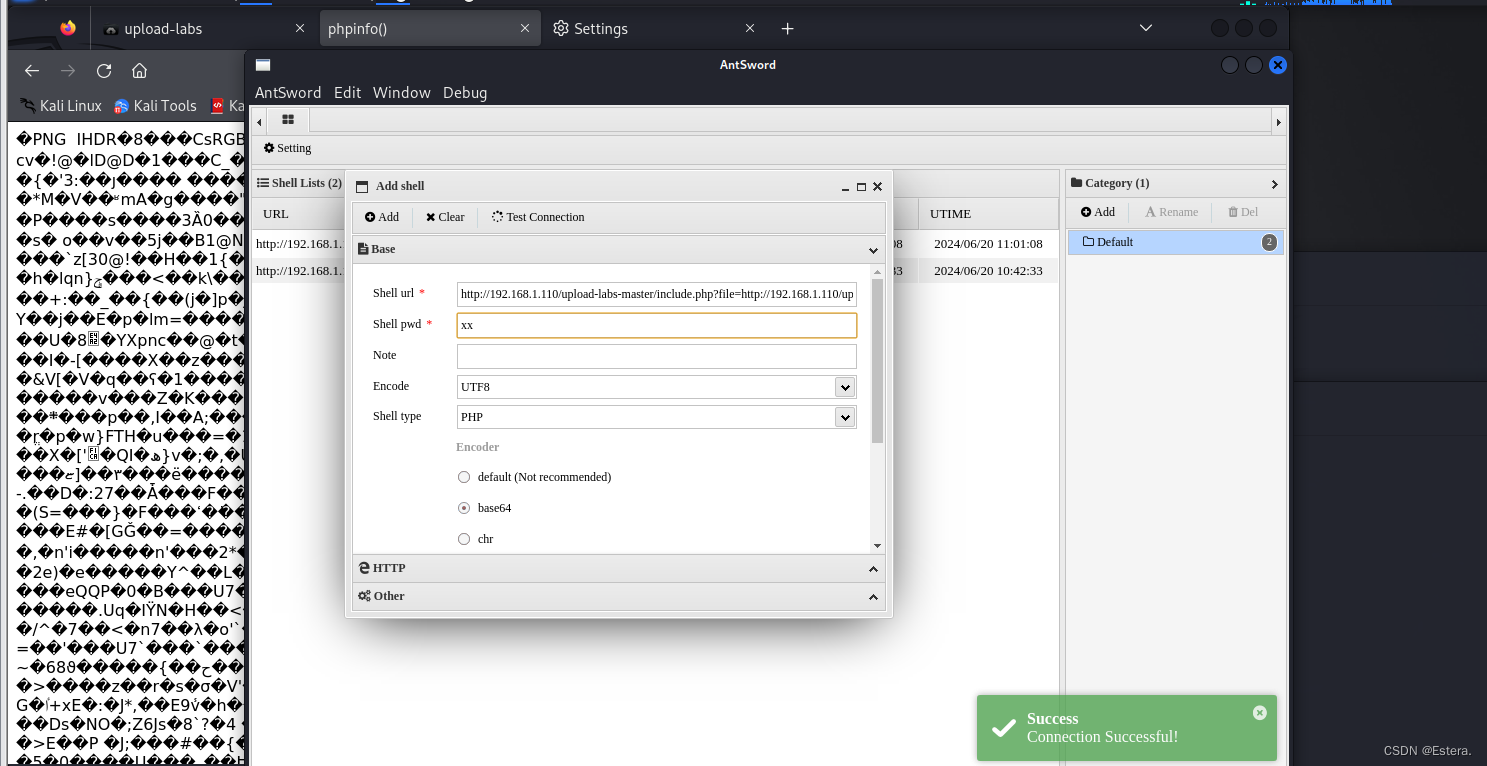
Task: Click the Clear button in Add shell dialog
Action: coord(445,217)
